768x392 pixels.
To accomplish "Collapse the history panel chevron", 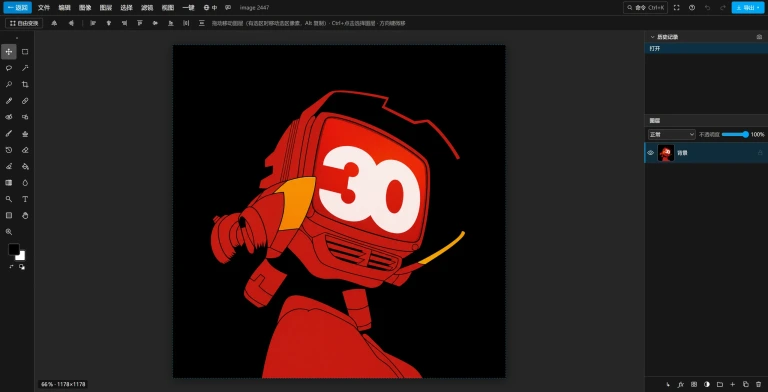I will coord(652,37).
